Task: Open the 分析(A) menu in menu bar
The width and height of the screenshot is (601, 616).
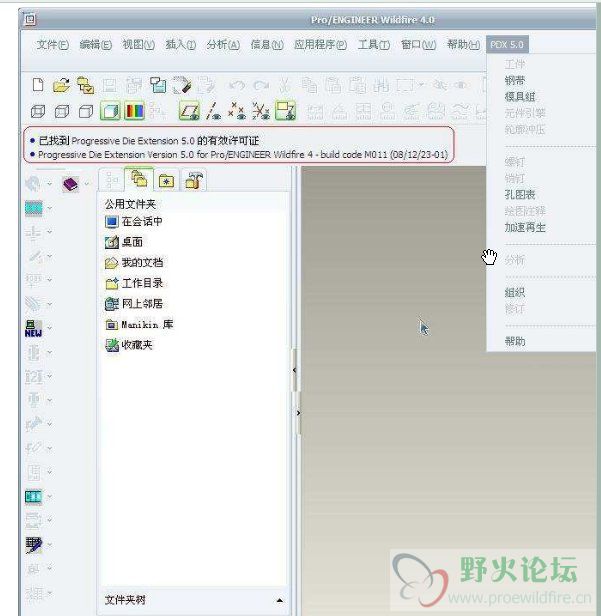Action: tap(223, 45)
